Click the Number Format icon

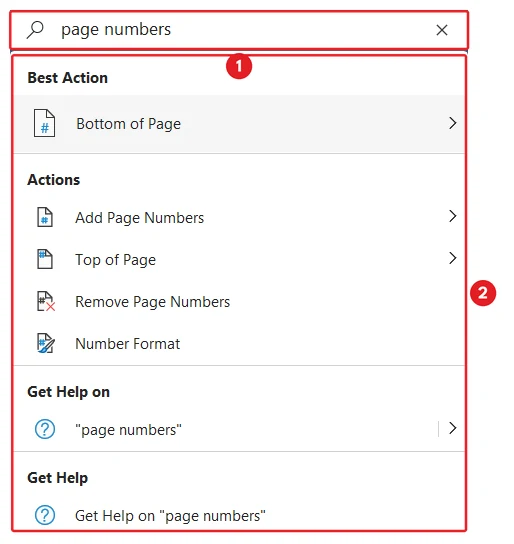[45, 343]
